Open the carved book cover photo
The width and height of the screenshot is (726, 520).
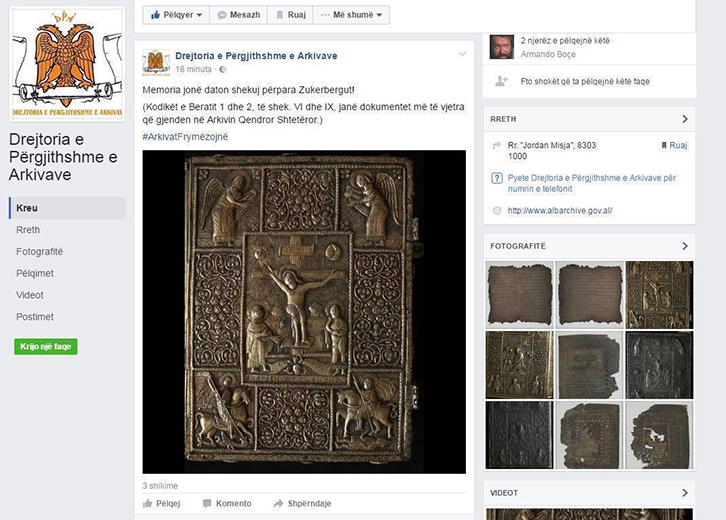click(304, 312)
